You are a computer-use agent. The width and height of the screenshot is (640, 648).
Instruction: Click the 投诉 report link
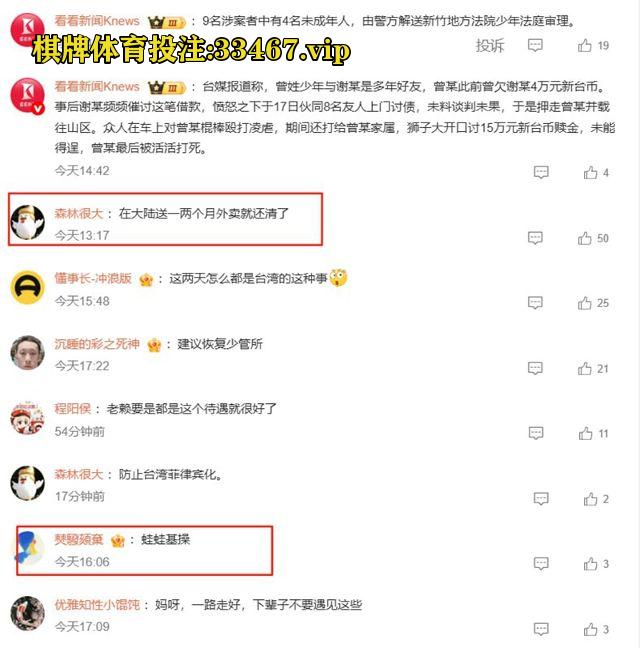click(x=490, y=45)
